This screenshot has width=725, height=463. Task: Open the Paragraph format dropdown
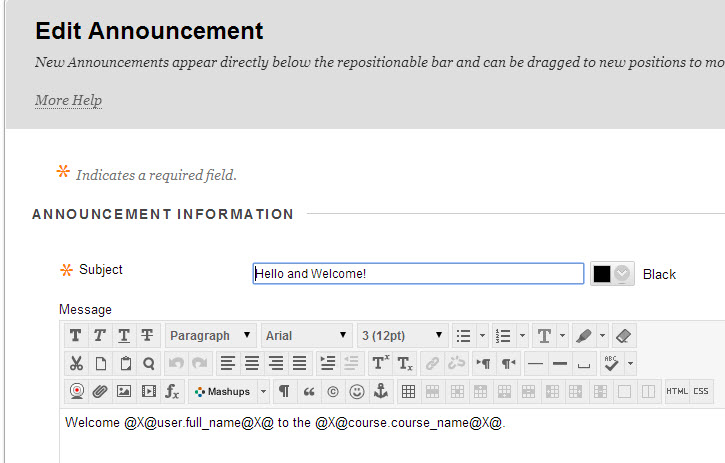point(210,336)
